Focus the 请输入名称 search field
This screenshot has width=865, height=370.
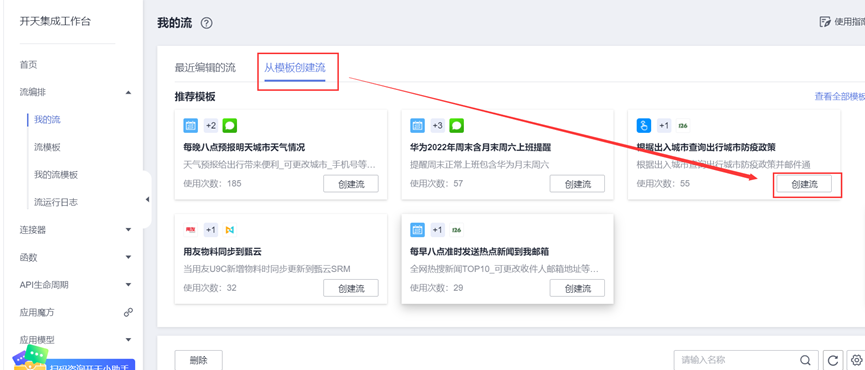coord(746,360)
